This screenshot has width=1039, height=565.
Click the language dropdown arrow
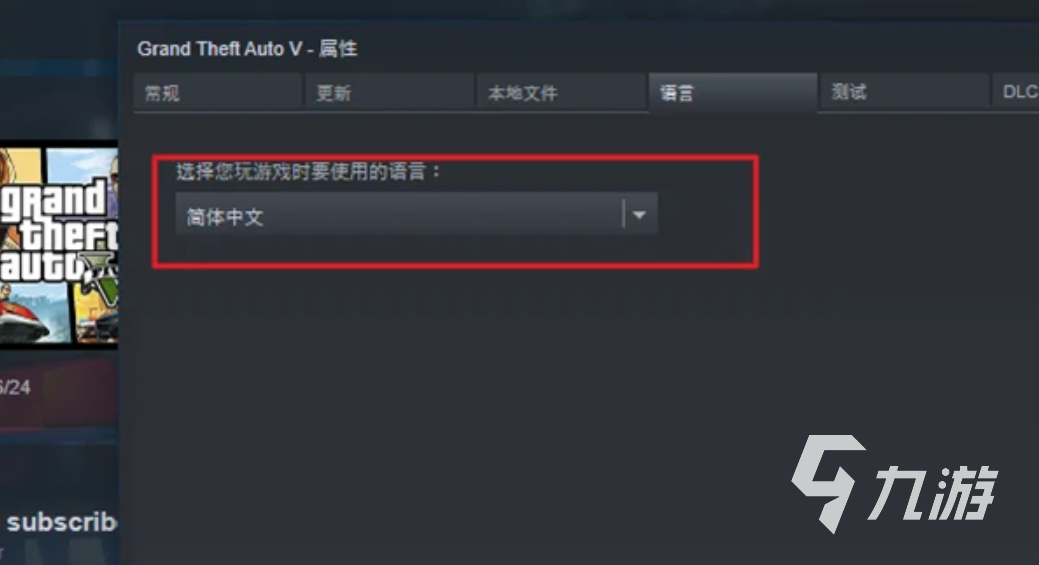coord(639,215)
